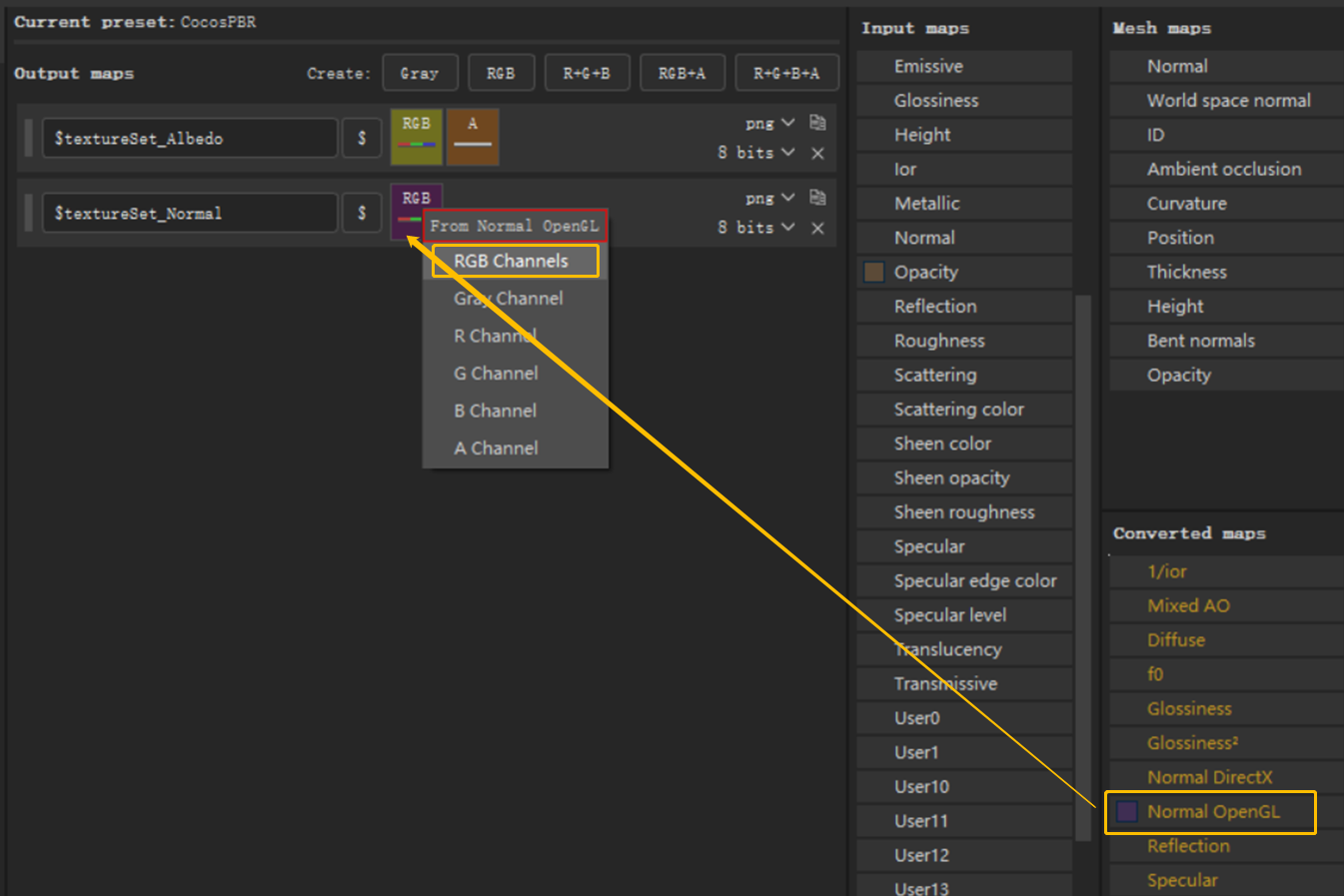Click the $ token button beside $textureSet_Normal

tap(362, 213)
